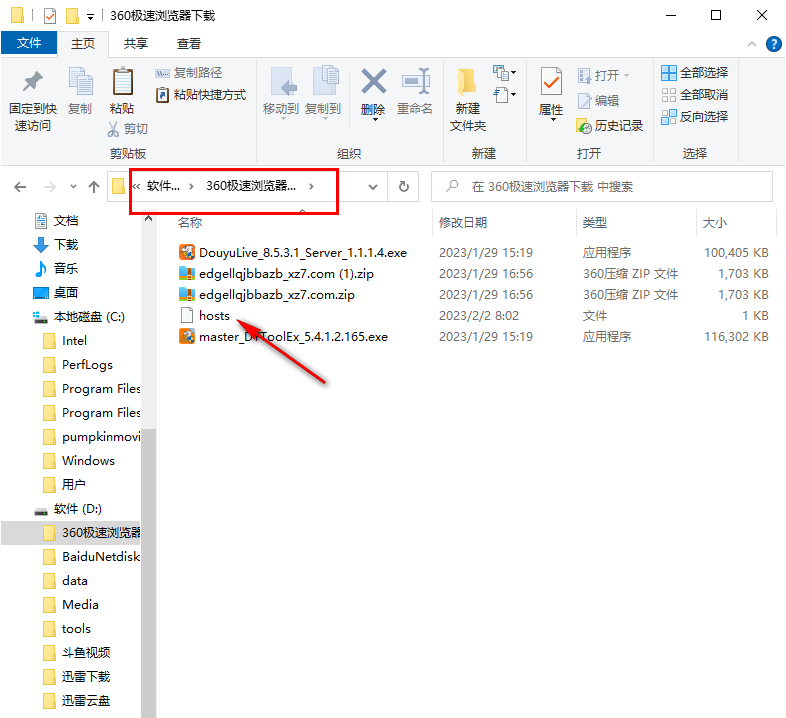This screenshot has height=718, width=786.
Task: Select edgellqjbbazb_xz7.com.zip file
Action: [x=277, y=295]
